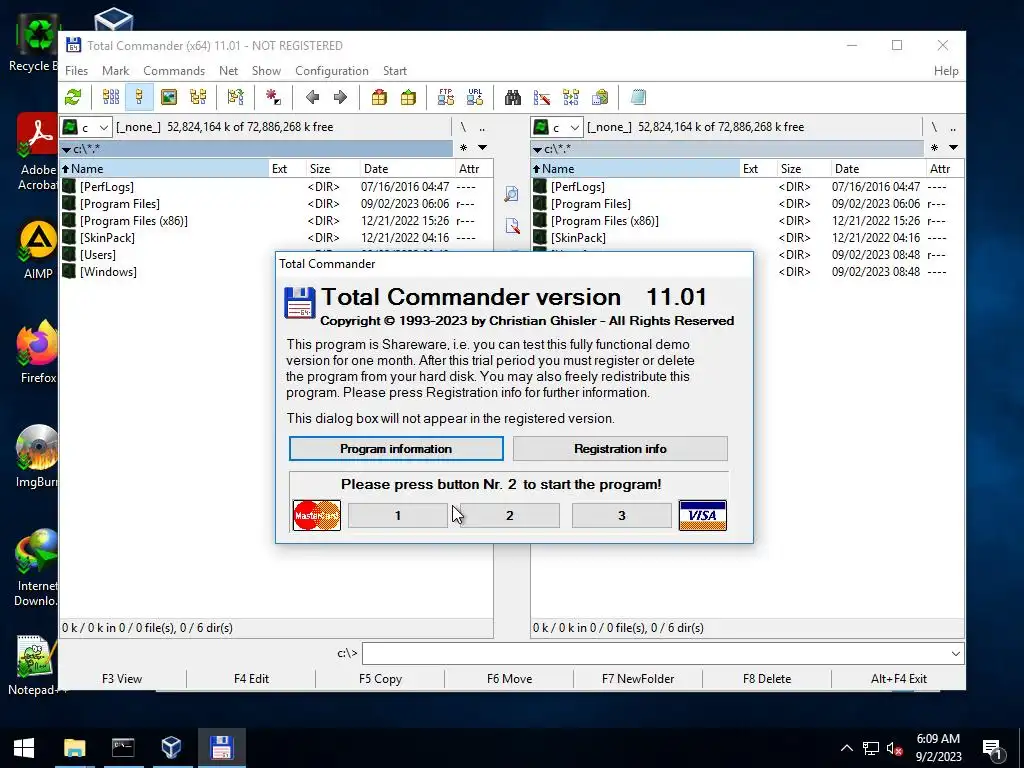Screen dimensions: 1024x768
Task: Open the AIMP desktop shortcut
Action: (x=37, y=250)
